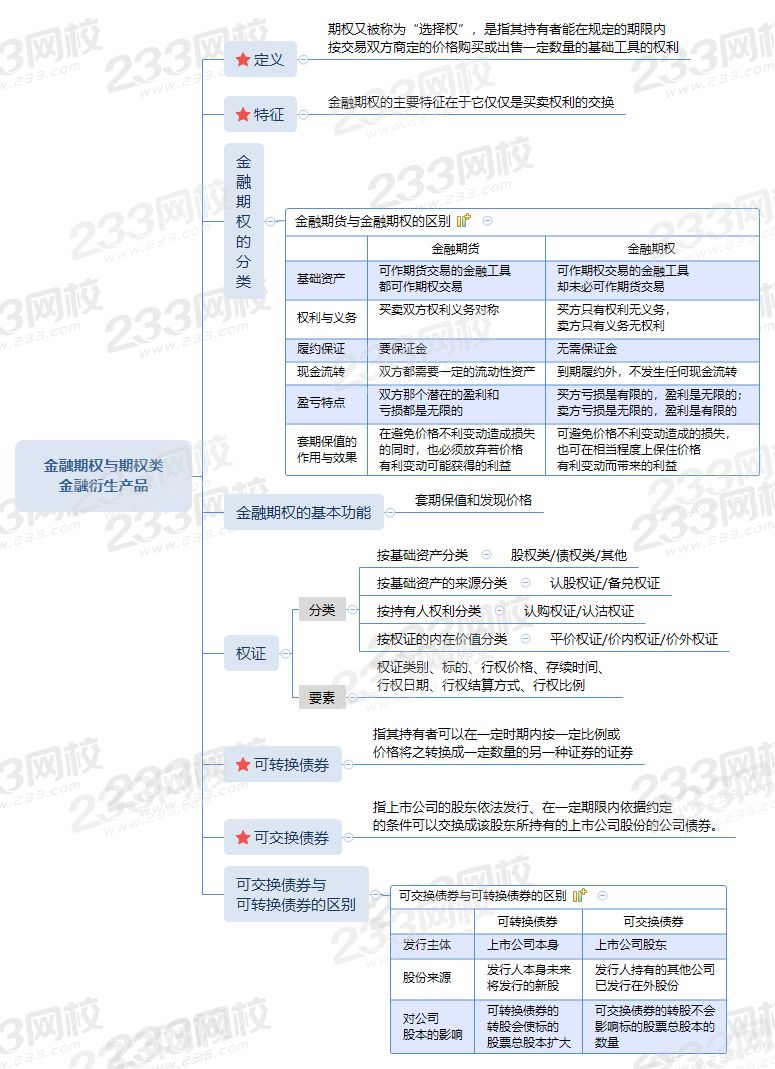
Task: Click the 对公司股本的影响 row label
Action: [432, 1027]
